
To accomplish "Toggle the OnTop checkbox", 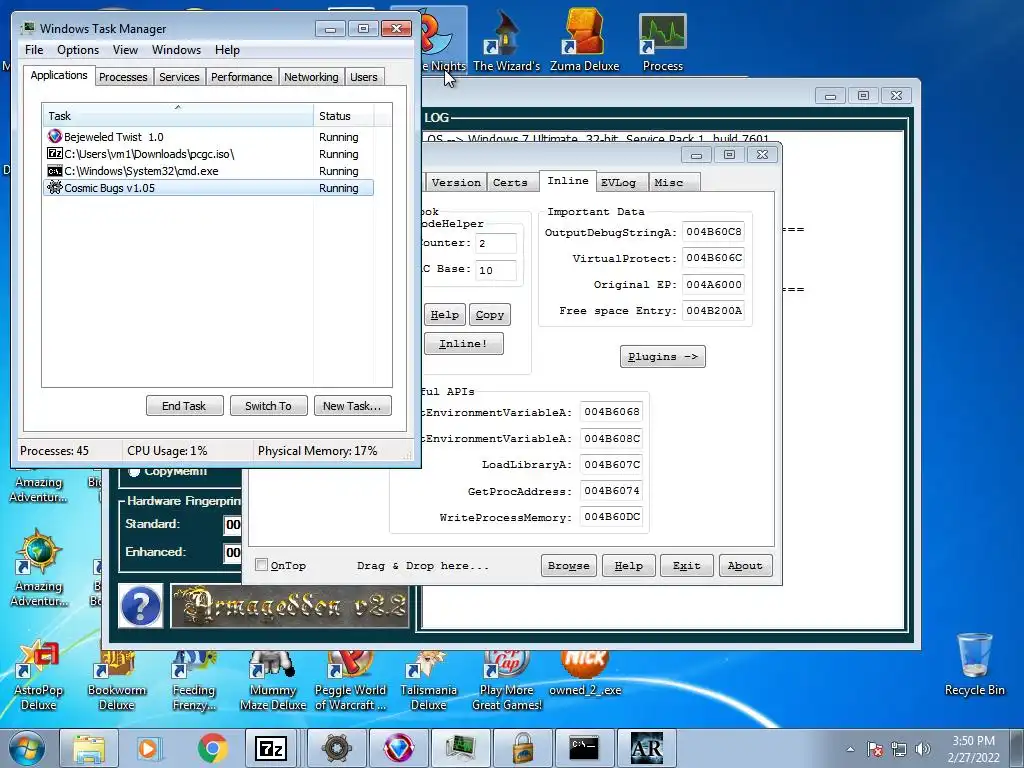I will point(261,565).
